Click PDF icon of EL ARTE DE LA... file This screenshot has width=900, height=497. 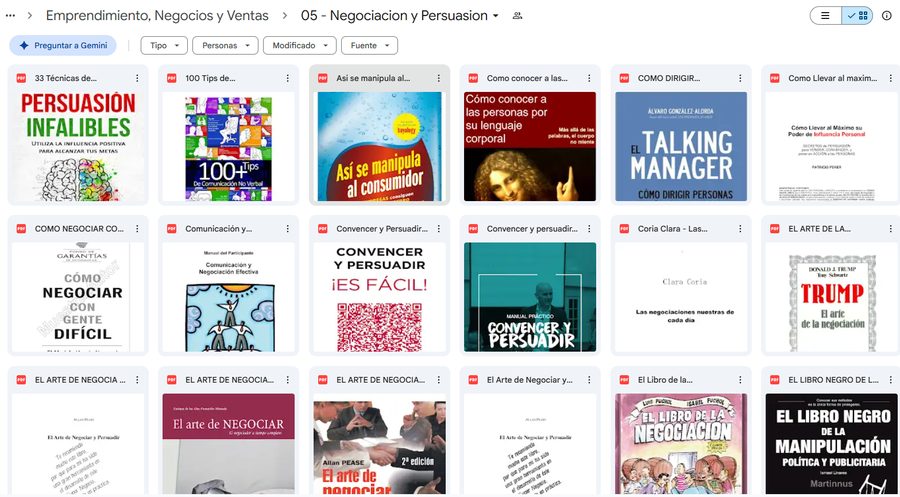[x=774, y=228]
